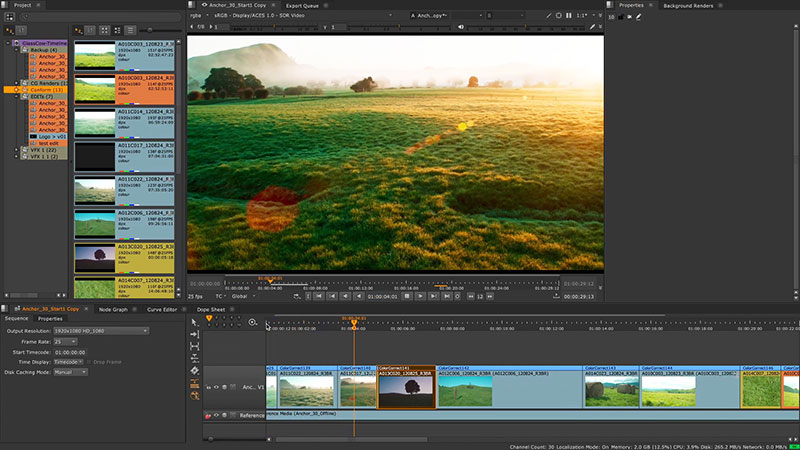
Task: Click the project layout icon beside search field
Action: pos(9,17)
